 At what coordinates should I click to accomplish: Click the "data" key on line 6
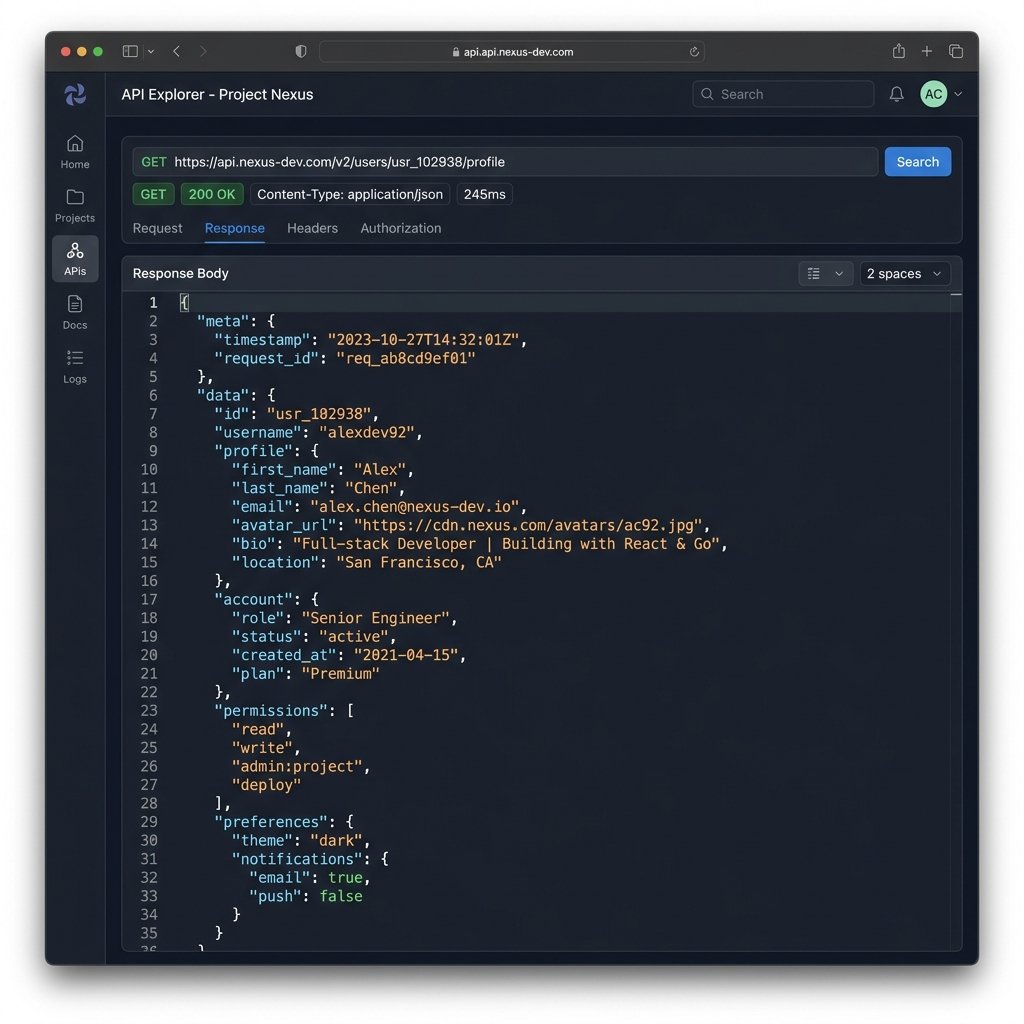[223, 395]
